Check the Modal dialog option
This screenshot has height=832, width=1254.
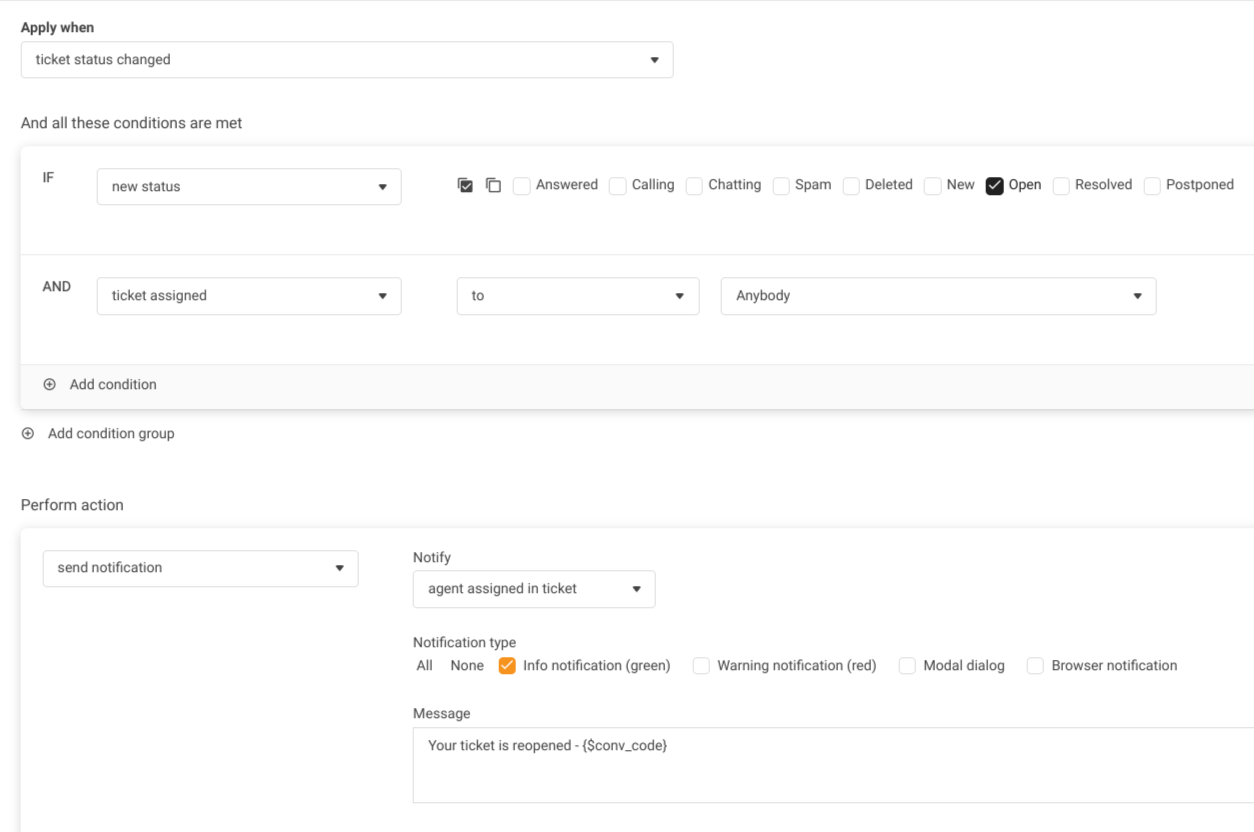point(907,666)
